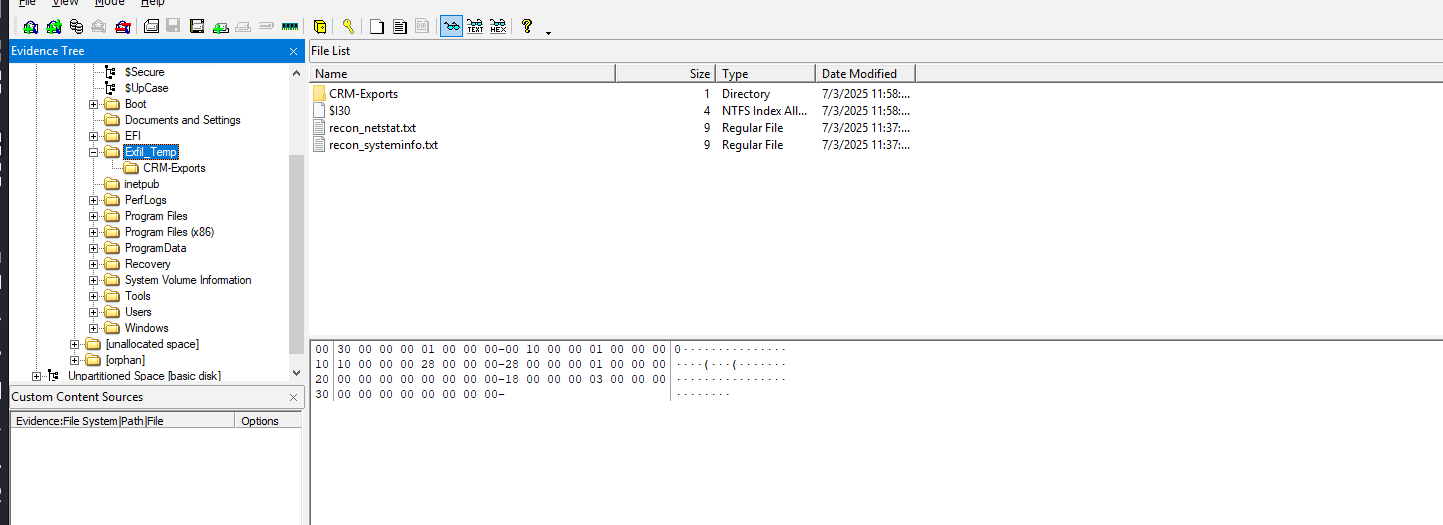Image resolution: width=1443 pixels, height=525 pixels.
Task: Select the $I30 index entry
Action: (x=340, y=111)
